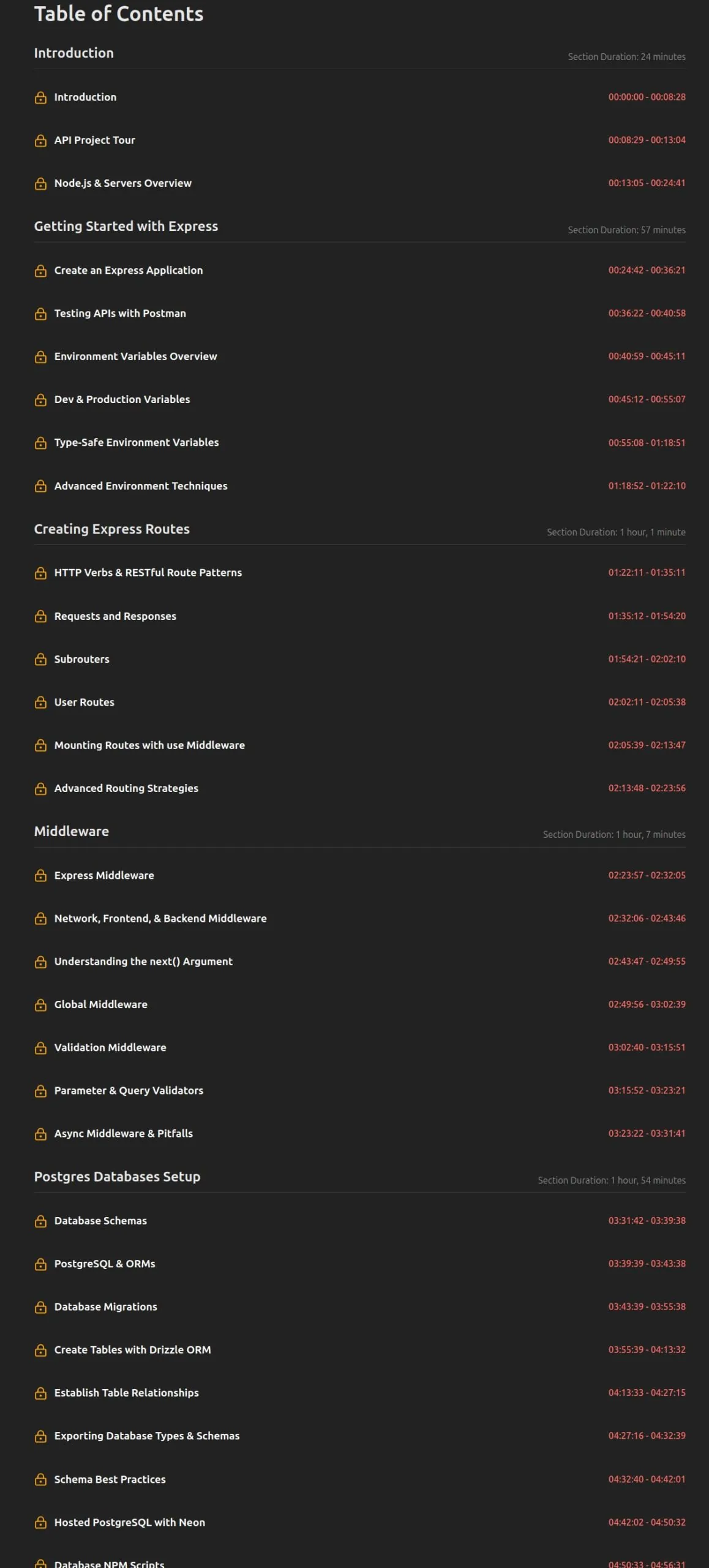Image resolution: width=709 pixels, height=1568 pixels.
Task: Select the Validation Middleware lesson
Action: (x=110, y=1047)
